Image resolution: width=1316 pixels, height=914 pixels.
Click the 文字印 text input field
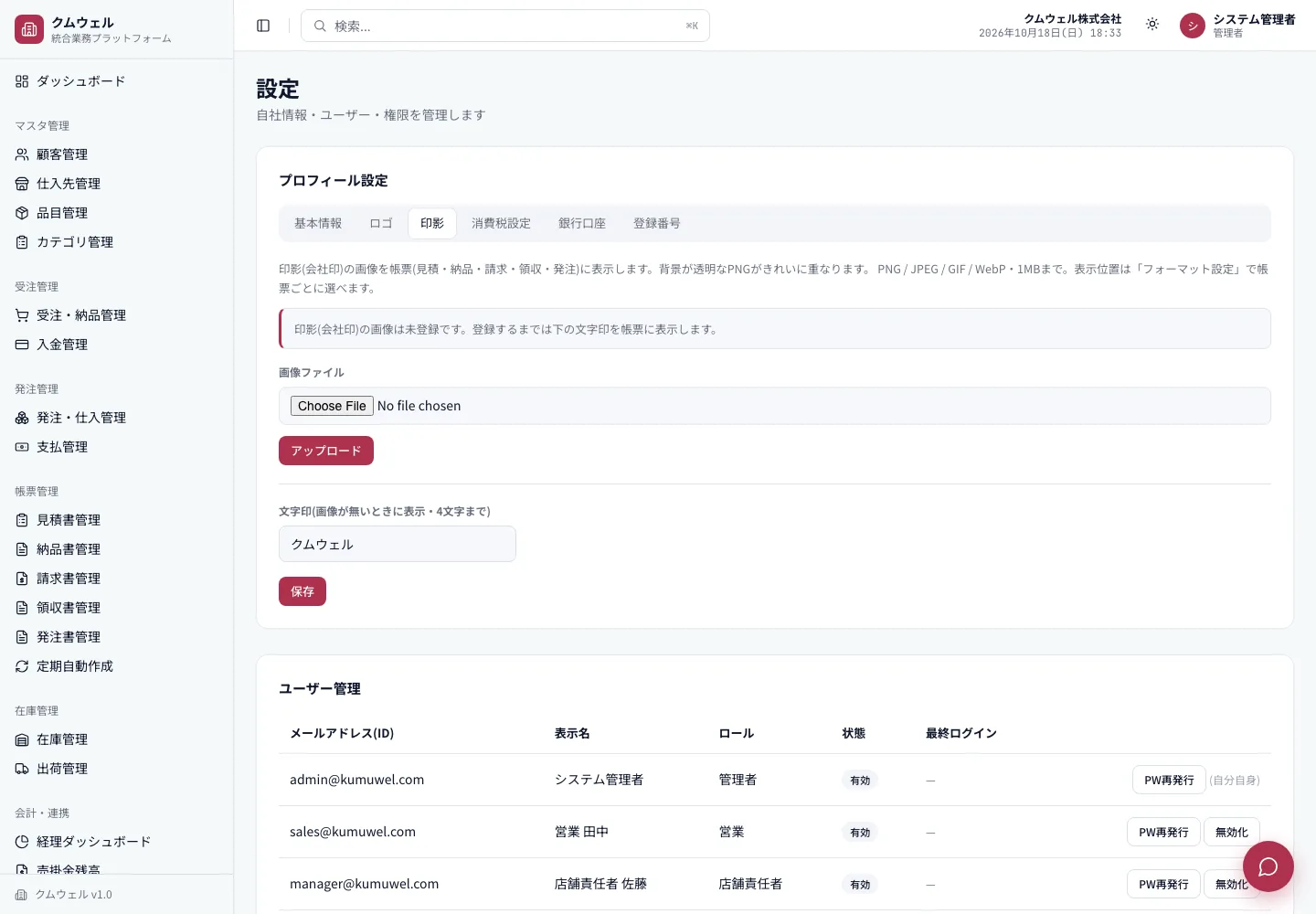tap(398, 544)
